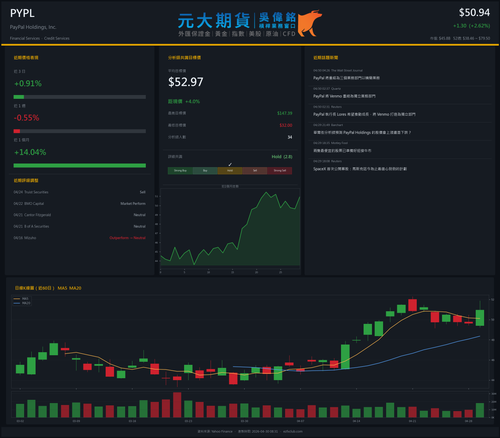
Task: Click the MA5 legend entry in candlestick chart
Action: [22, 299]
